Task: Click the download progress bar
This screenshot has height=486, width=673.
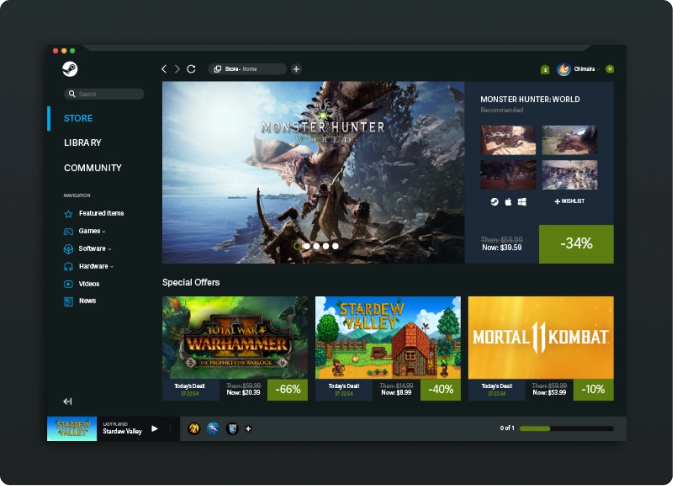Action: [x=567, y=428]
